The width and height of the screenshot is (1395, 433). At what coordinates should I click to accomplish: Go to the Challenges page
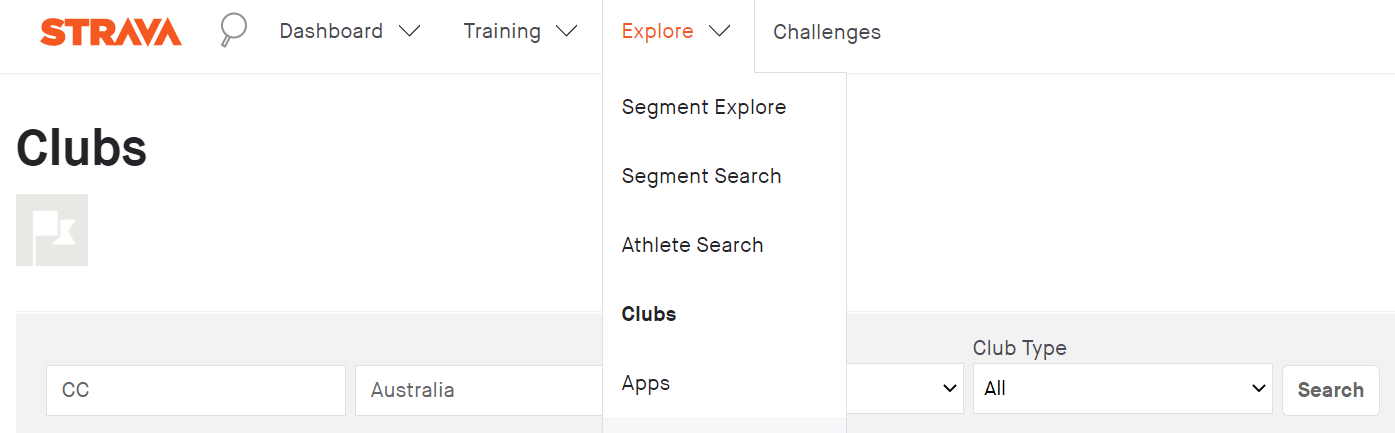[827, 32]
